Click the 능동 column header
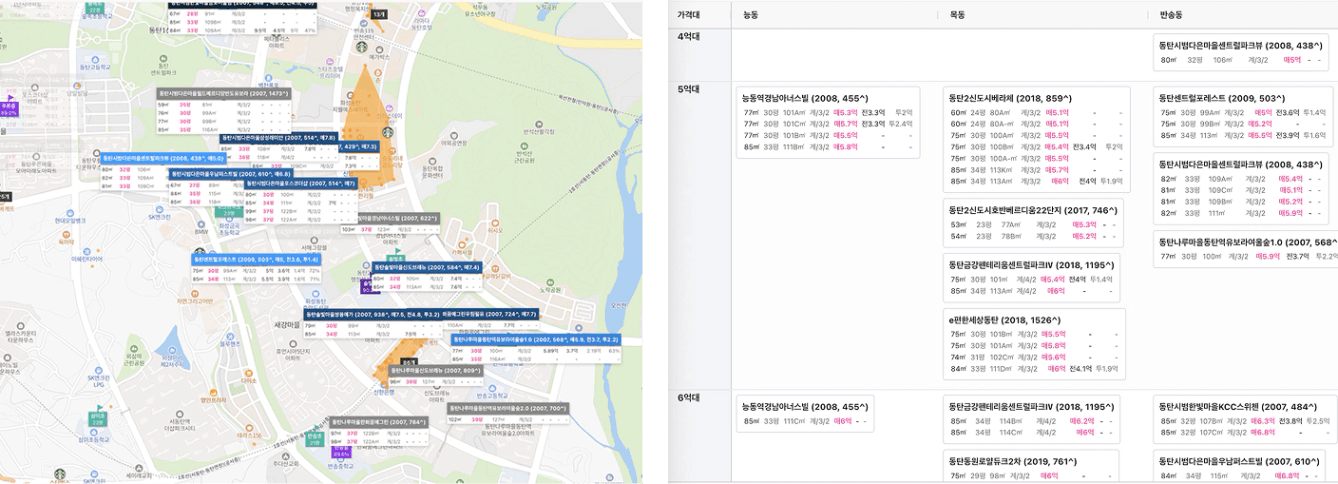Image resolution: width=1338 pixels, height=484 pixels. click(751, 15)
